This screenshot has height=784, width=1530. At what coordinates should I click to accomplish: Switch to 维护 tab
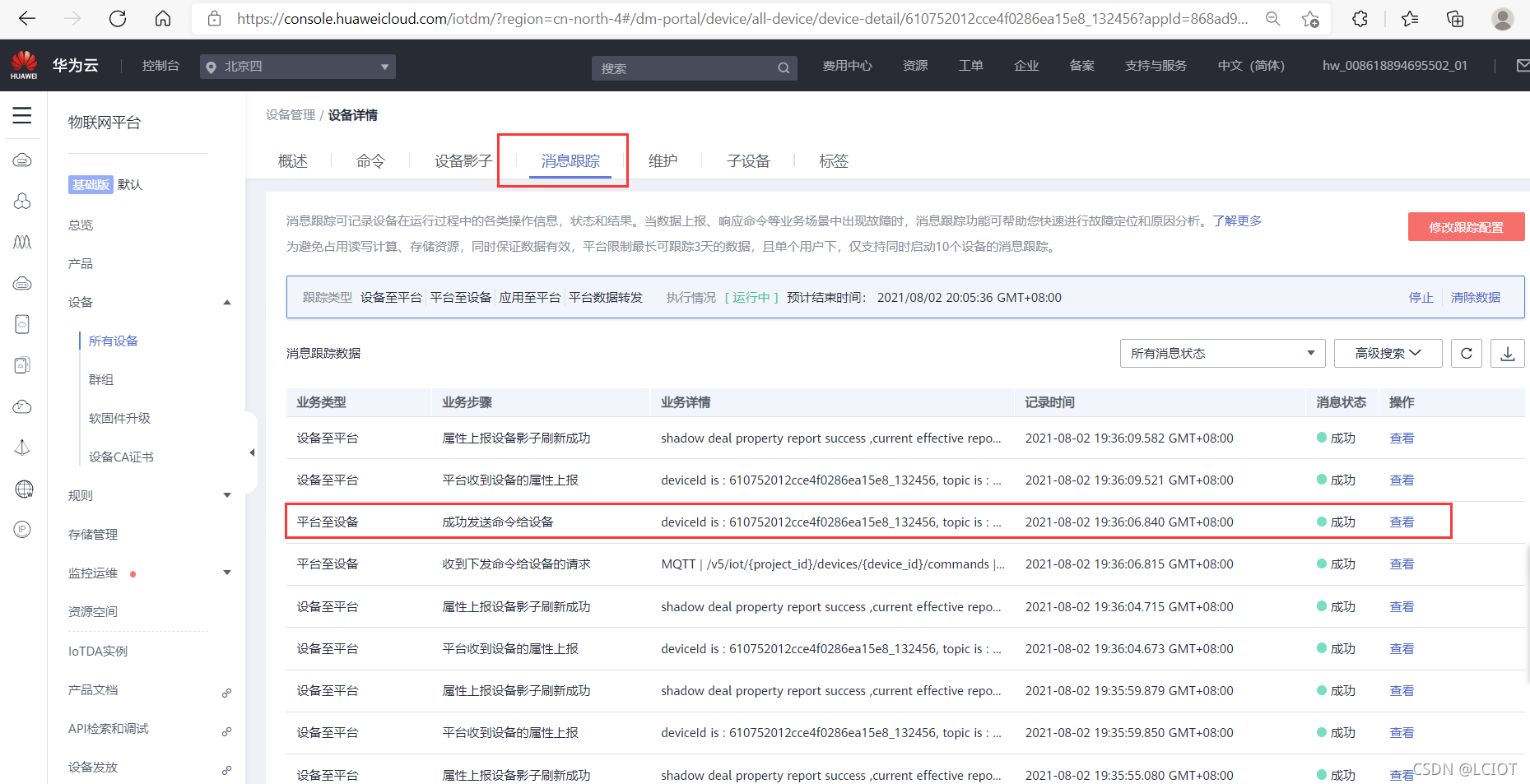pos(663,161)
